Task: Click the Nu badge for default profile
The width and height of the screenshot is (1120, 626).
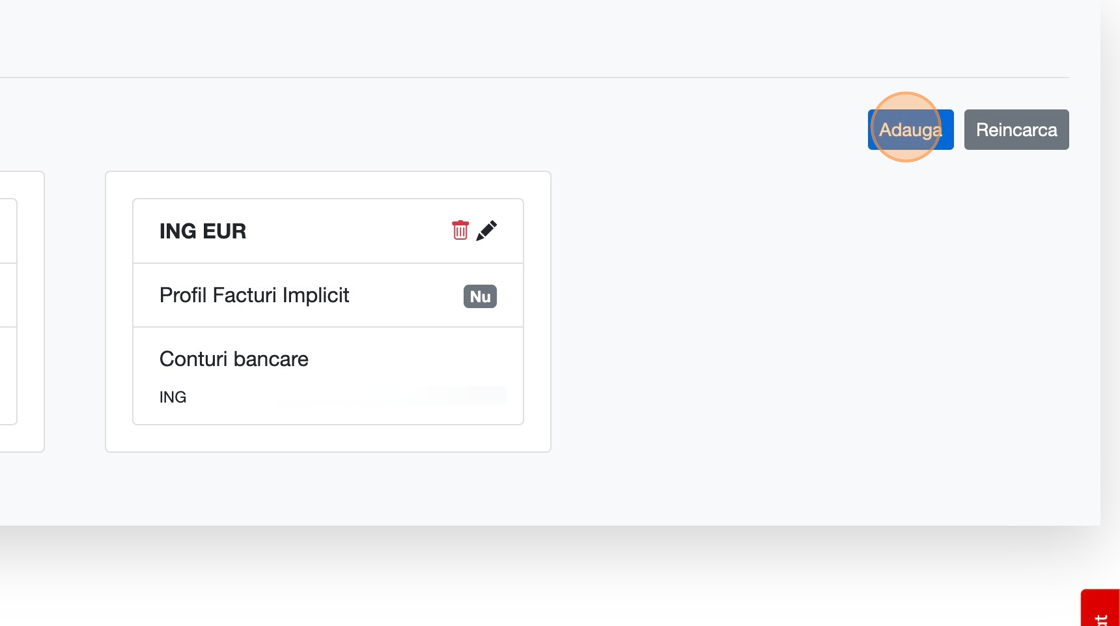Action: click(x=480, y=296)
